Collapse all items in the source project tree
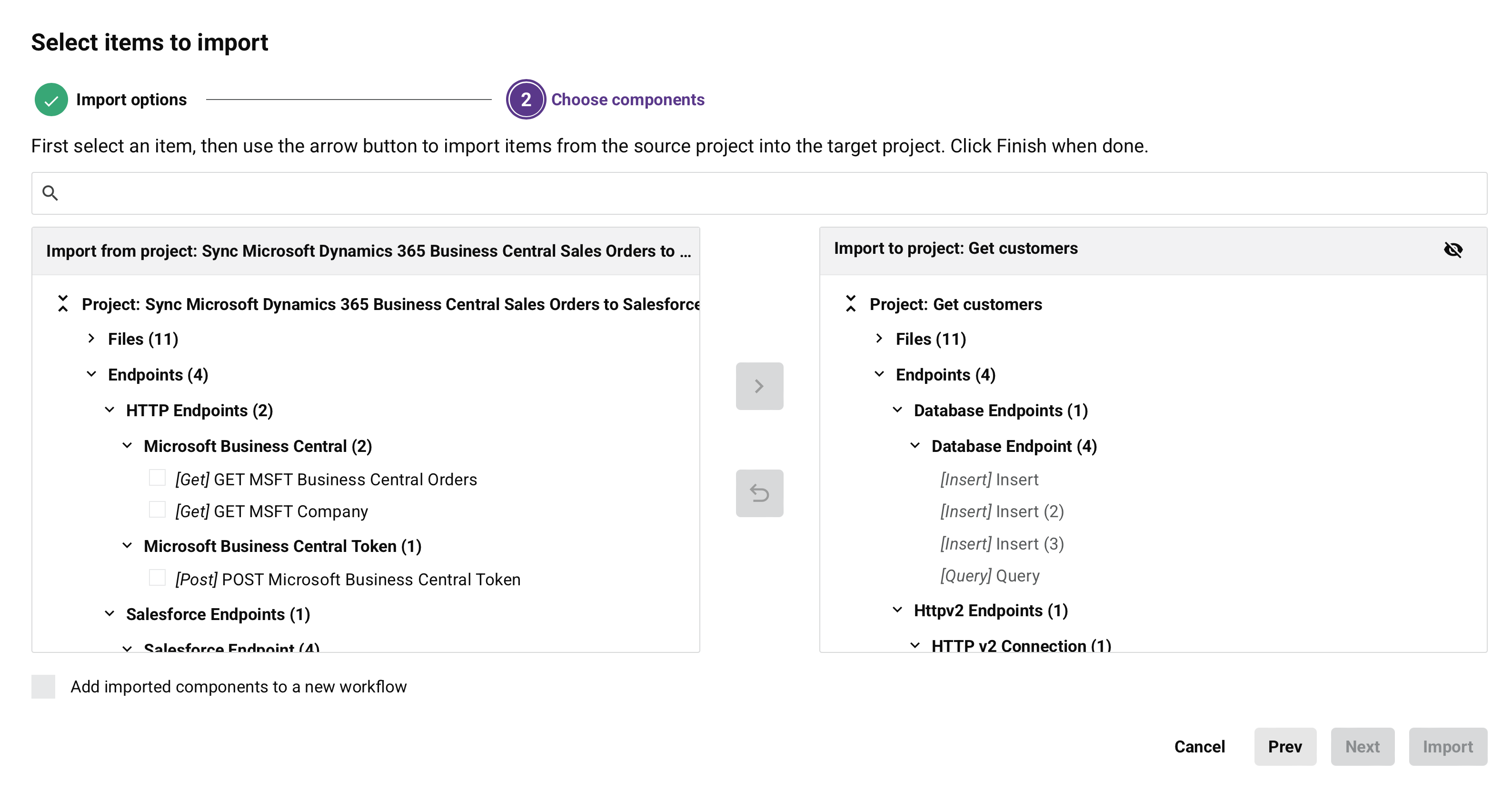Image resolution: width=1512 pixels, height=801 pixels. pos(63,304)
